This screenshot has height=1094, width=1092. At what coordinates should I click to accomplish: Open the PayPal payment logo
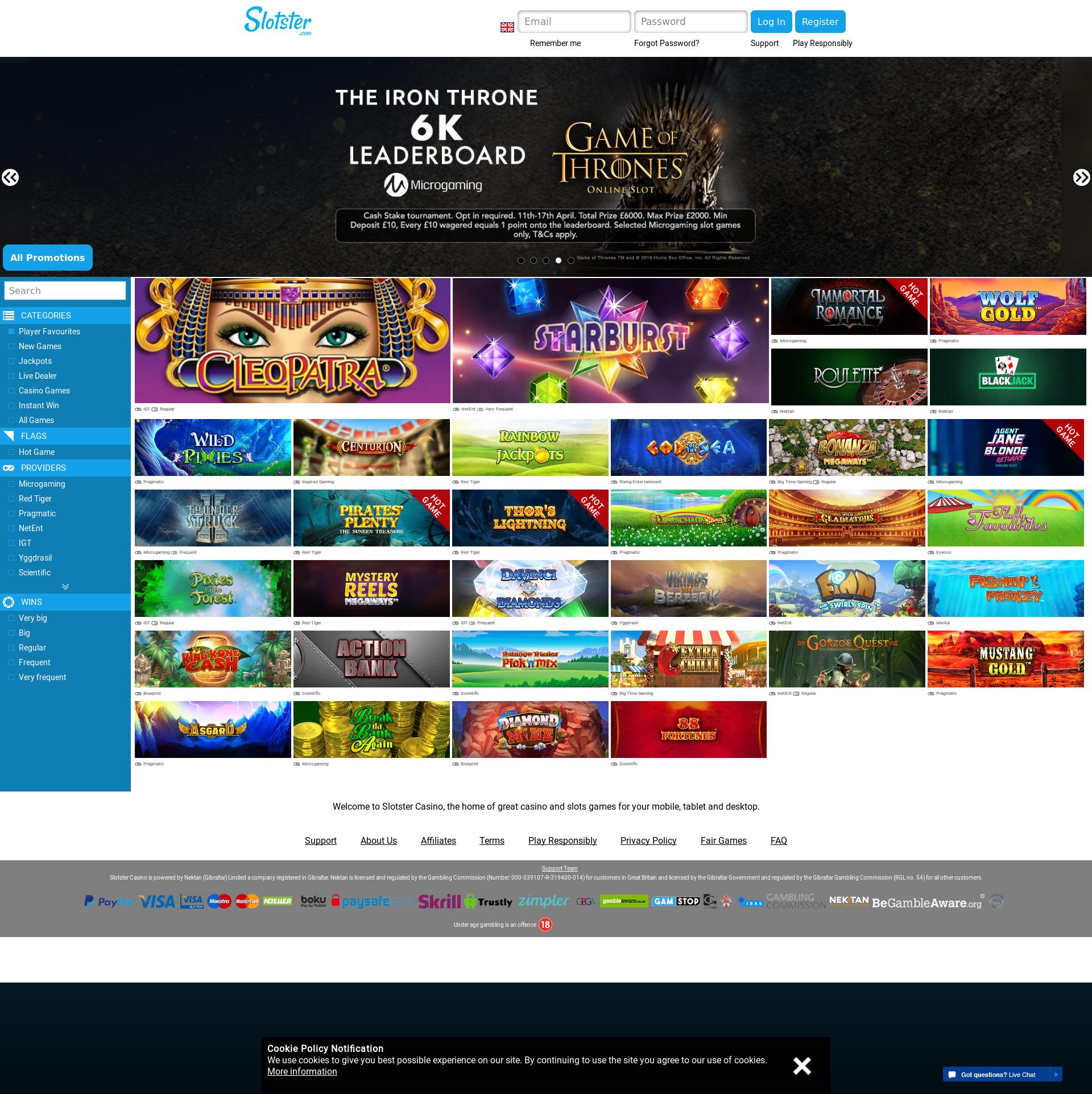point(109,901)
